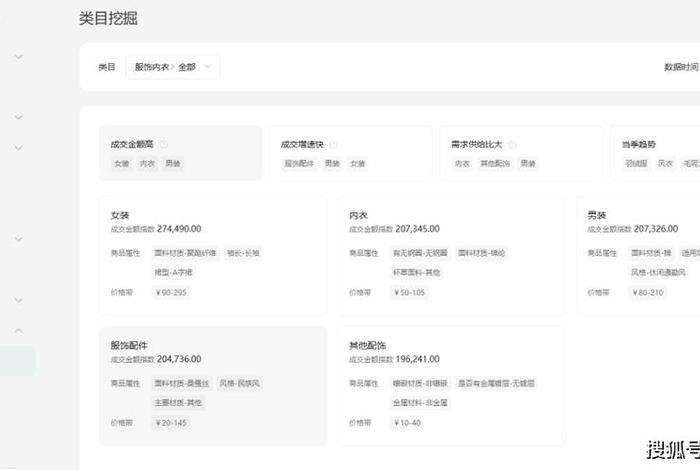Screen dimensions: 700x470
Task: Click the 内衣 tag under 成交金额高
Action: click(147, 164)
